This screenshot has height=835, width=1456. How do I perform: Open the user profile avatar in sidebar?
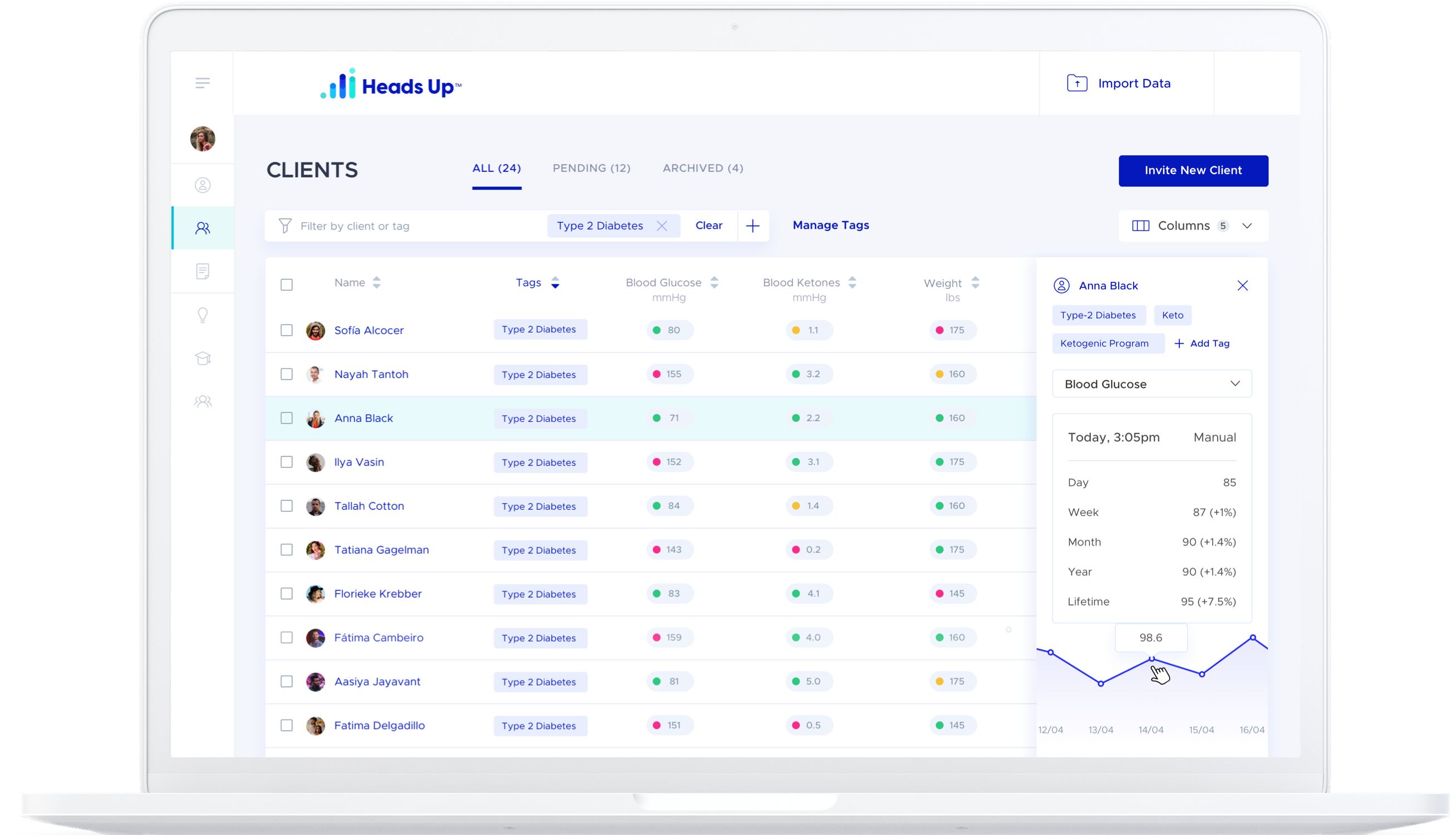coord(203,139)
